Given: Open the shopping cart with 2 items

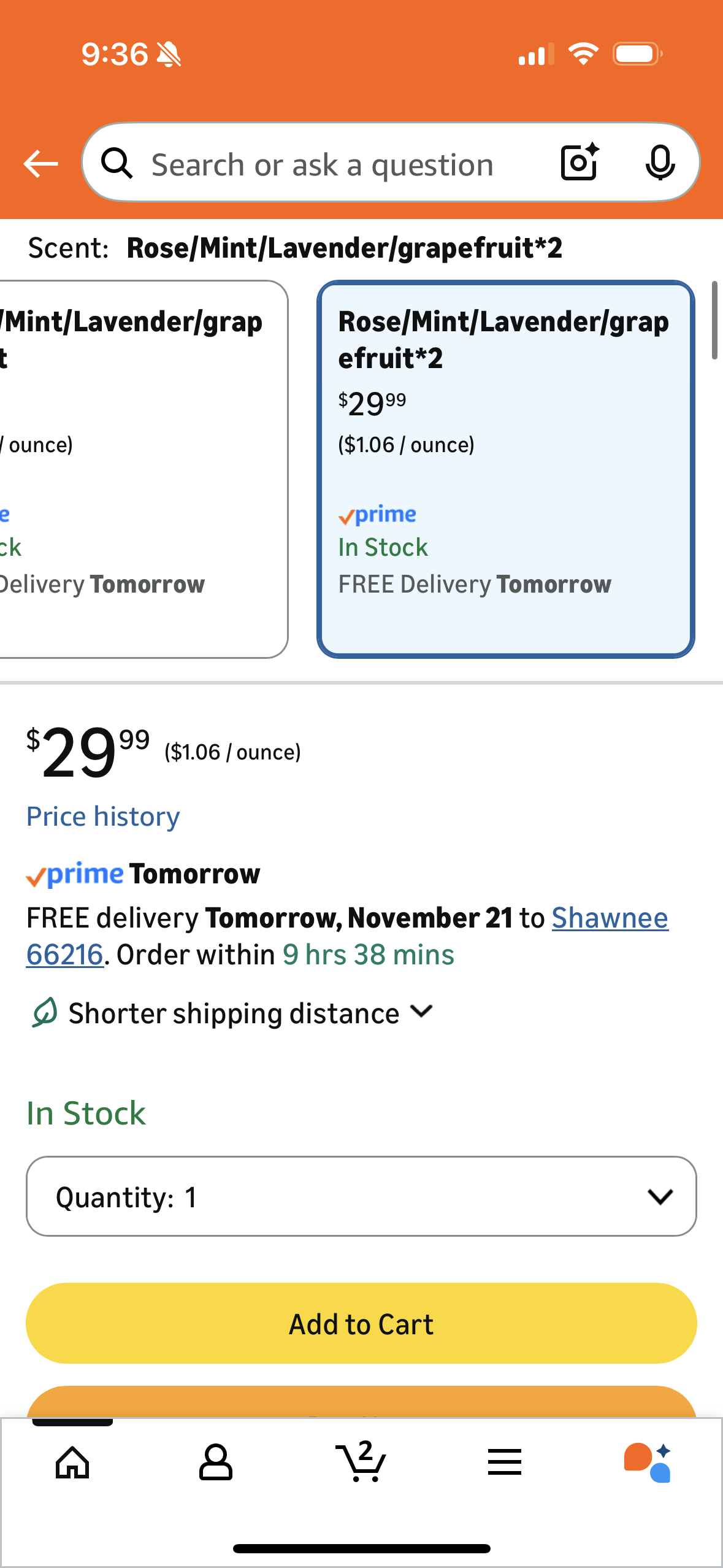Looking at the screenshot, I should pyautogui.click(x=361, y=1461).
